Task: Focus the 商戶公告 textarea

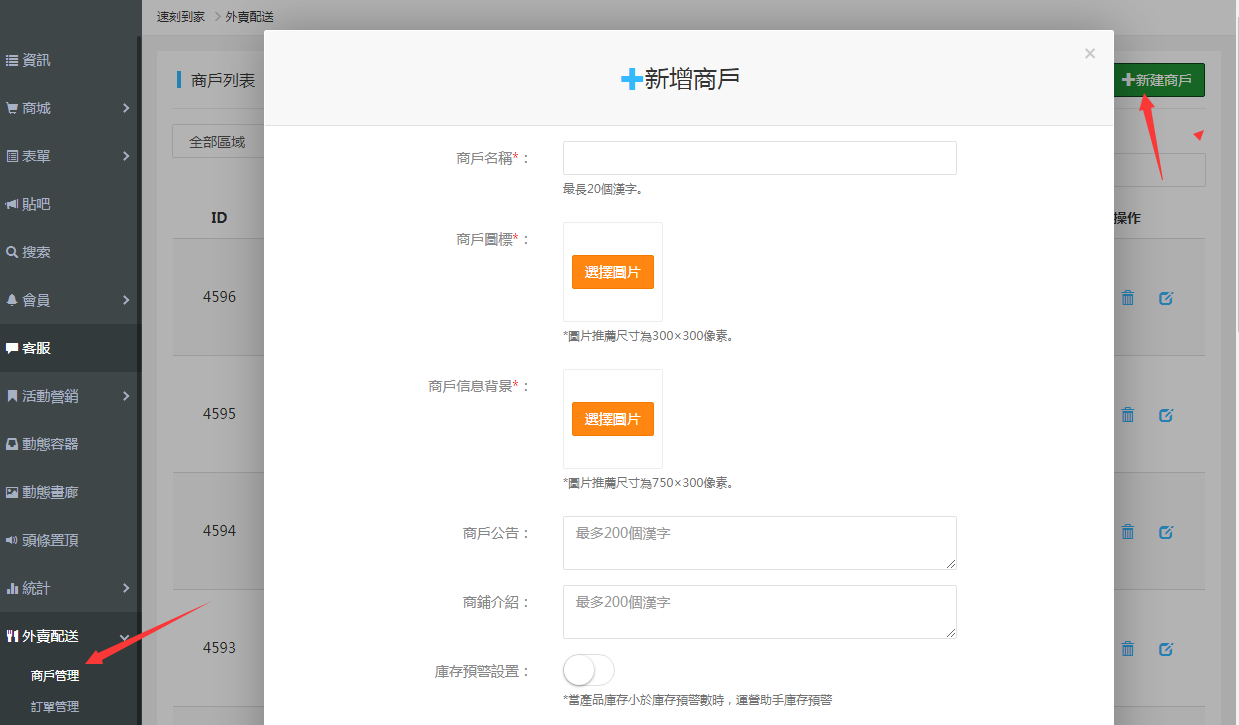Action: (x=760, y=543)
